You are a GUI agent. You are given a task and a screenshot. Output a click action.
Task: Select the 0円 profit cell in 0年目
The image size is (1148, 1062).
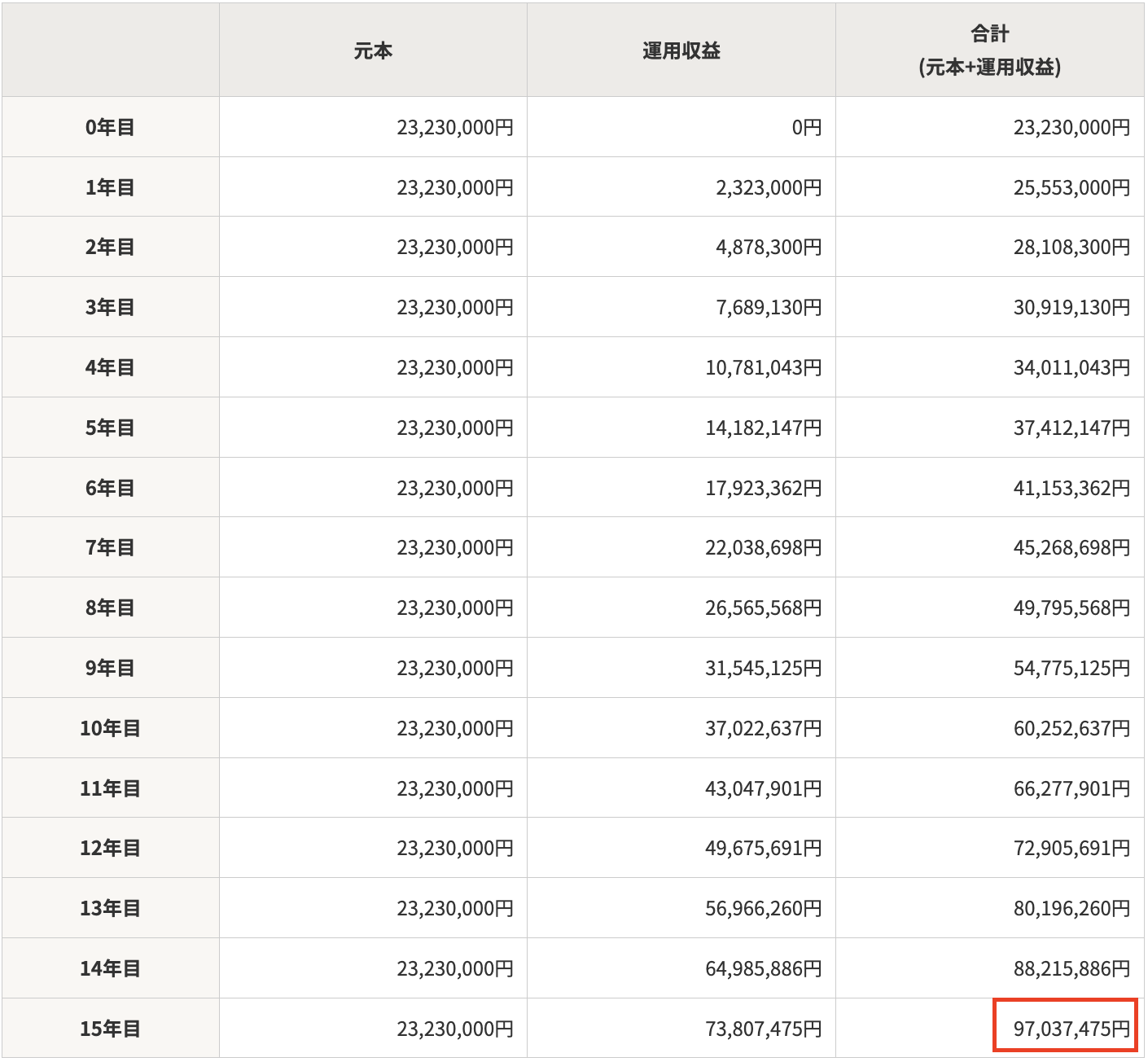click(x=806, y=127)
